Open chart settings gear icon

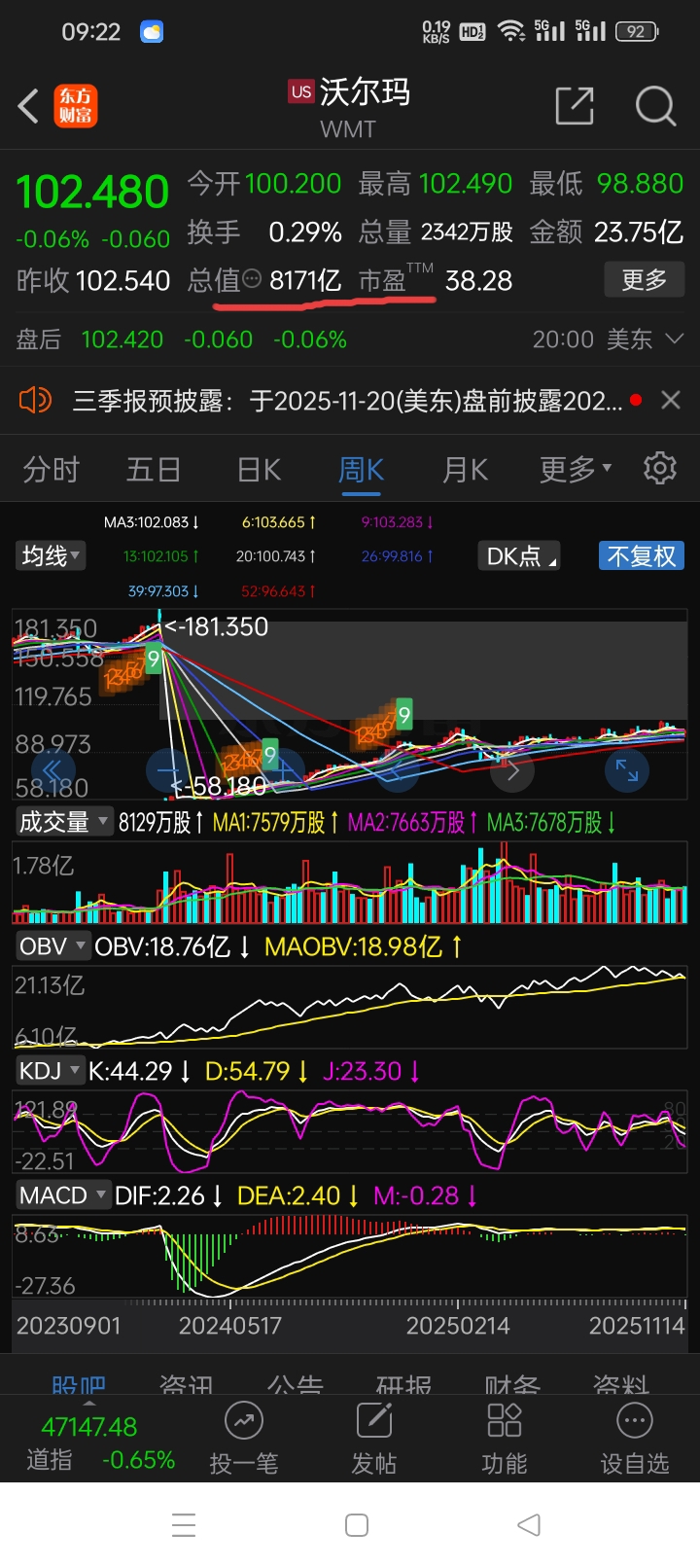pos(660,468)
